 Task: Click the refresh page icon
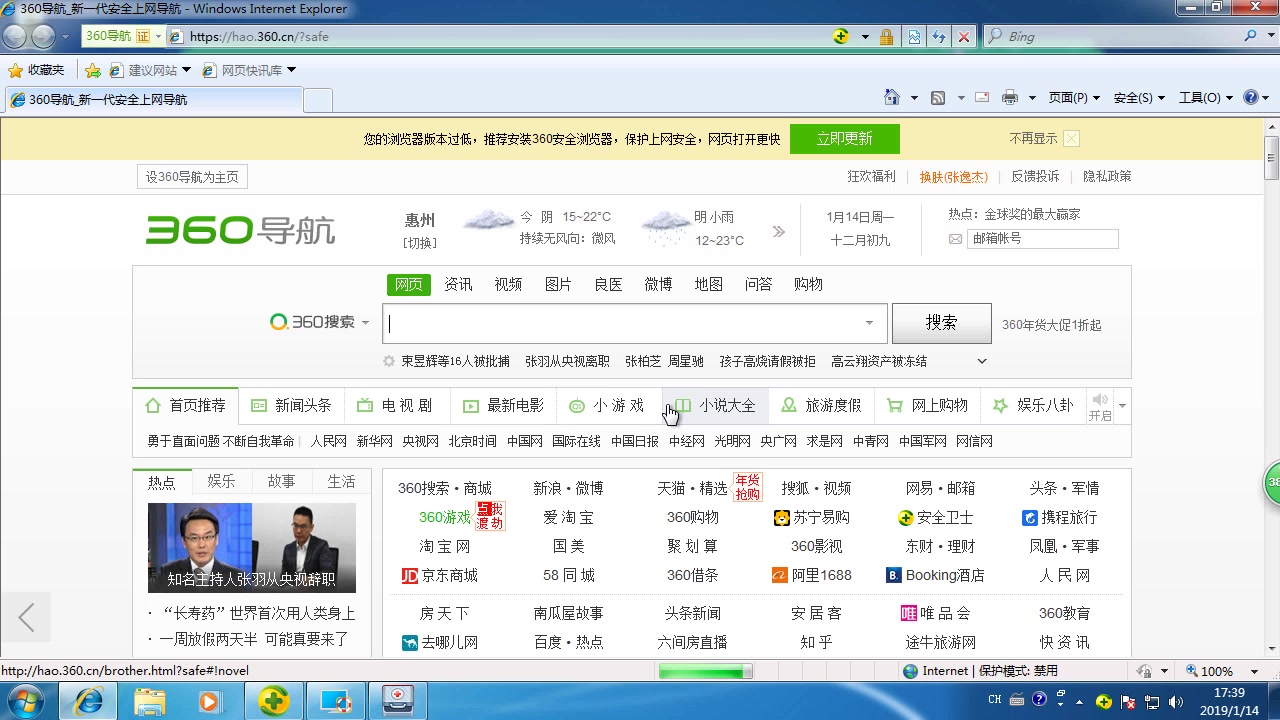[939, 37]
